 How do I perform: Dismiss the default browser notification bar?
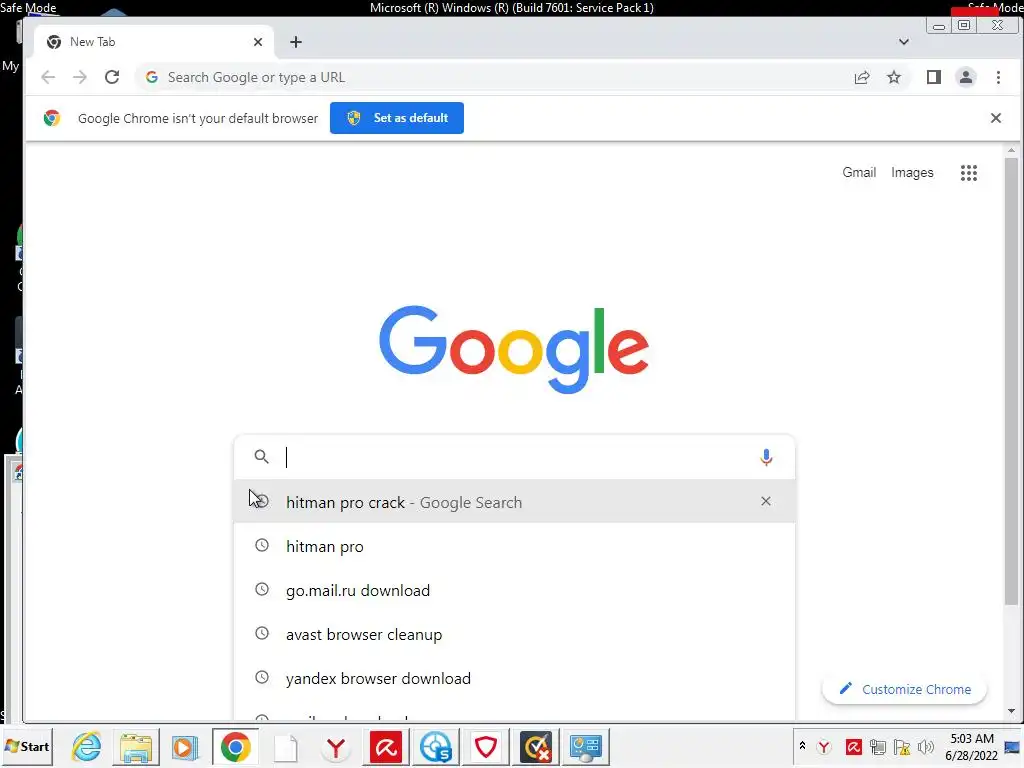(x=995, y=118)
